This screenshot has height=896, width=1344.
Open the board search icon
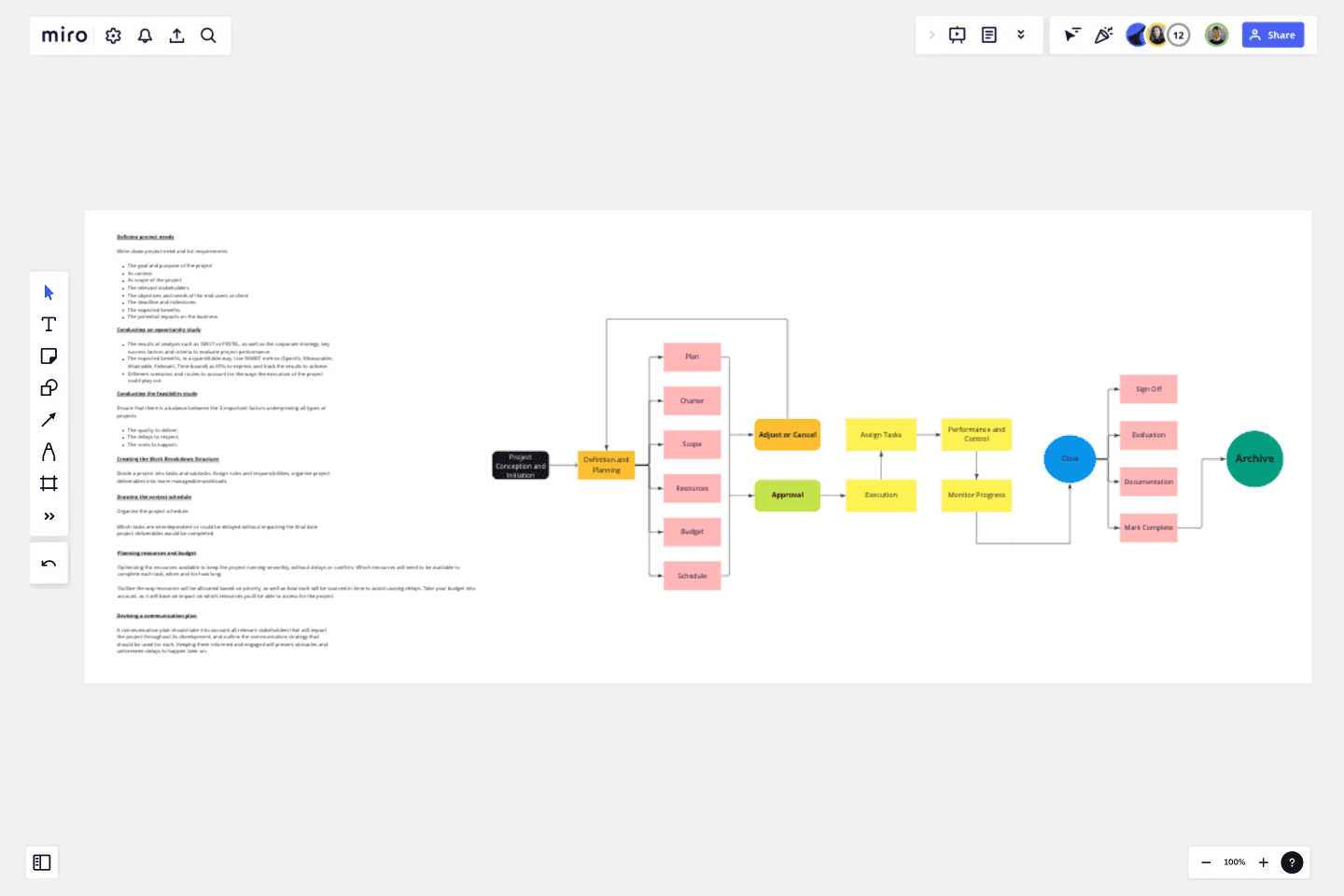(208, 35)
